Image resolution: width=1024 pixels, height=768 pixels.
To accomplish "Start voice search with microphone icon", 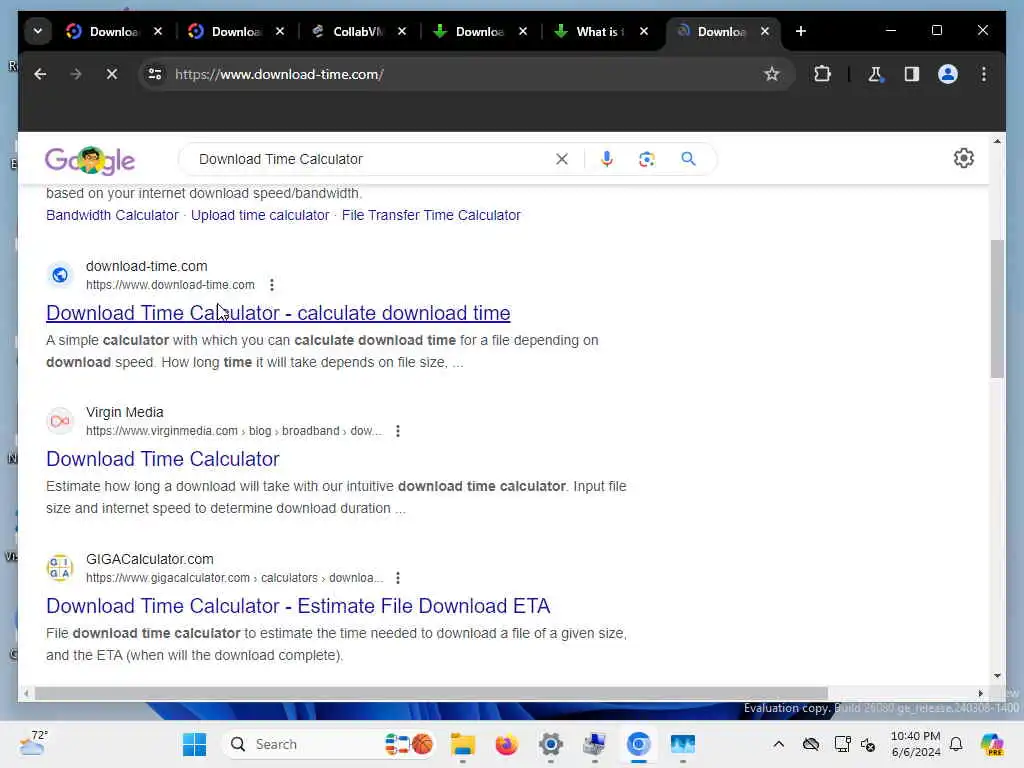I will click(x=607, y=159).
